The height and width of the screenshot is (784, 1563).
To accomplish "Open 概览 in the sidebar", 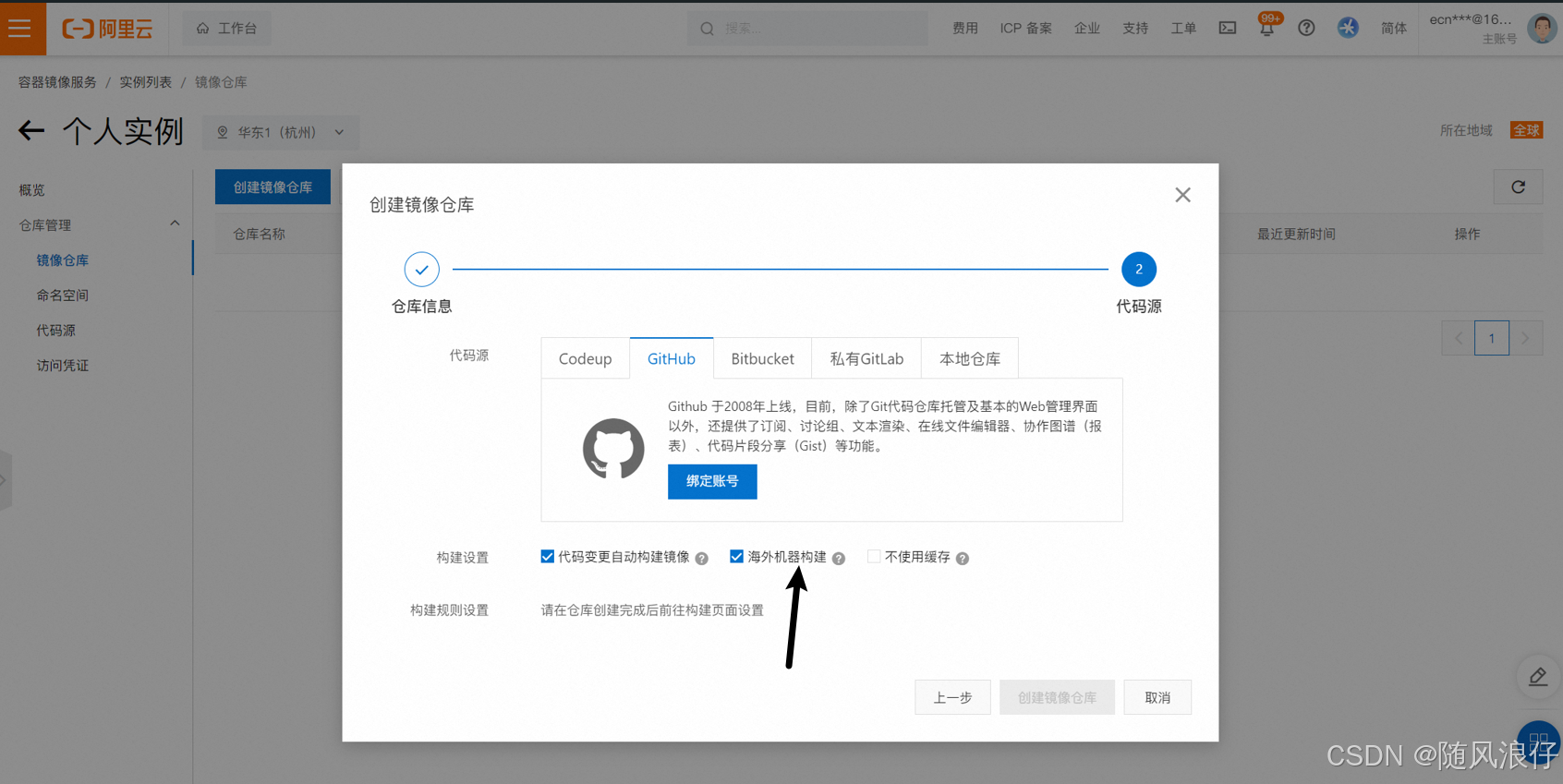I will (x=32, y=190).
